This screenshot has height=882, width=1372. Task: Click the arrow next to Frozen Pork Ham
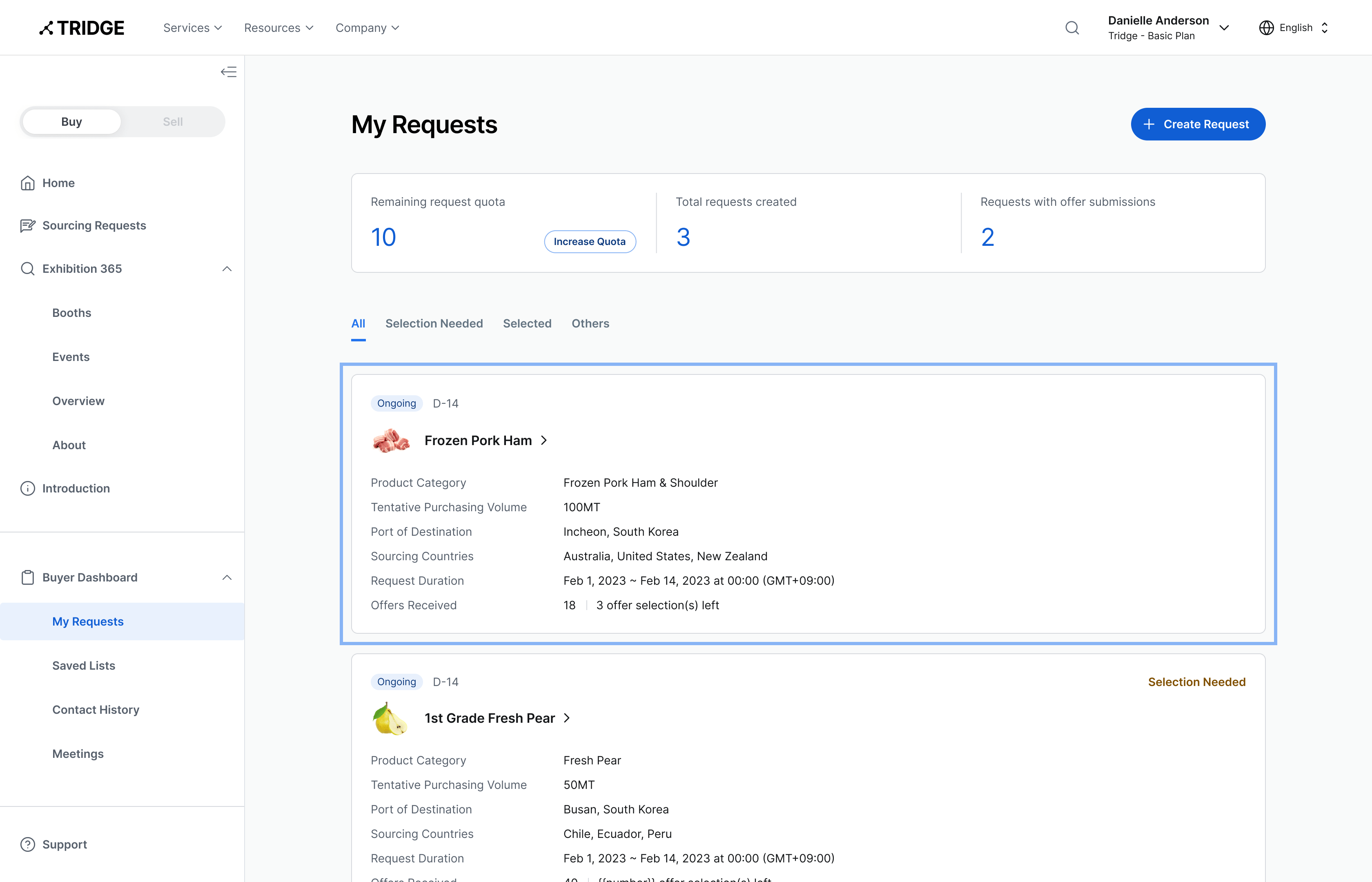tap(544, 441)
